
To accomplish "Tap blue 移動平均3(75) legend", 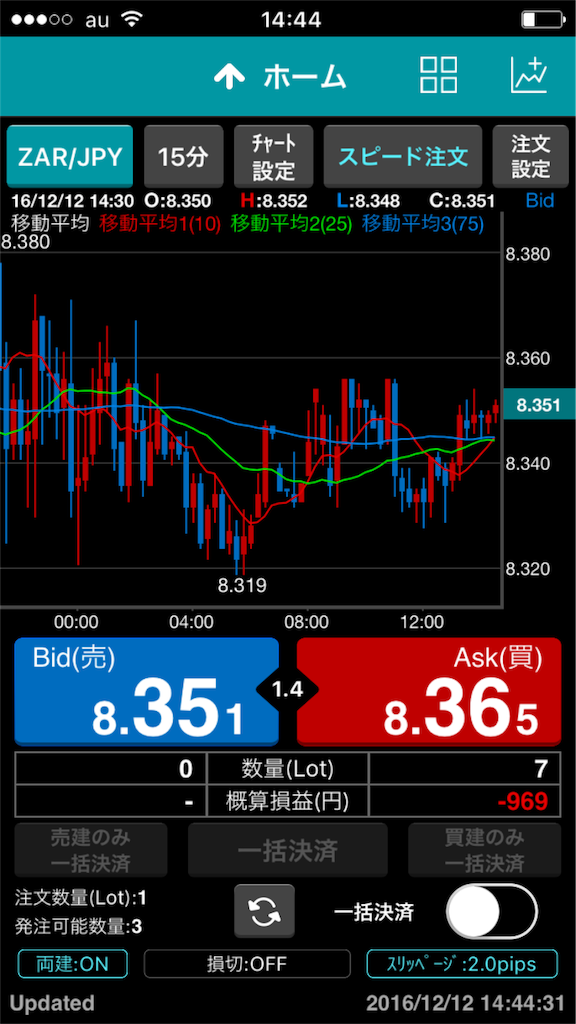I will coord(423,225).
